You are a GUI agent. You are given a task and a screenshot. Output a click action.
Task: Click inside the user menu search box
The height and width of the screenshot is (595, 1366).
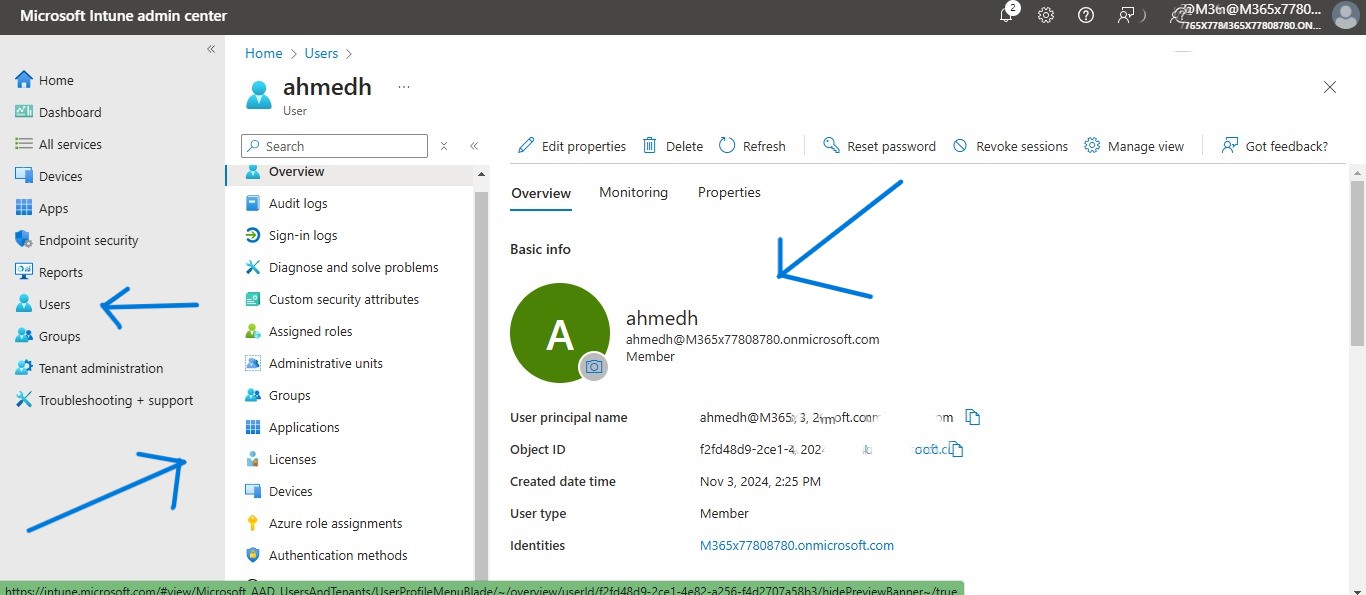(x=333, y=145)
